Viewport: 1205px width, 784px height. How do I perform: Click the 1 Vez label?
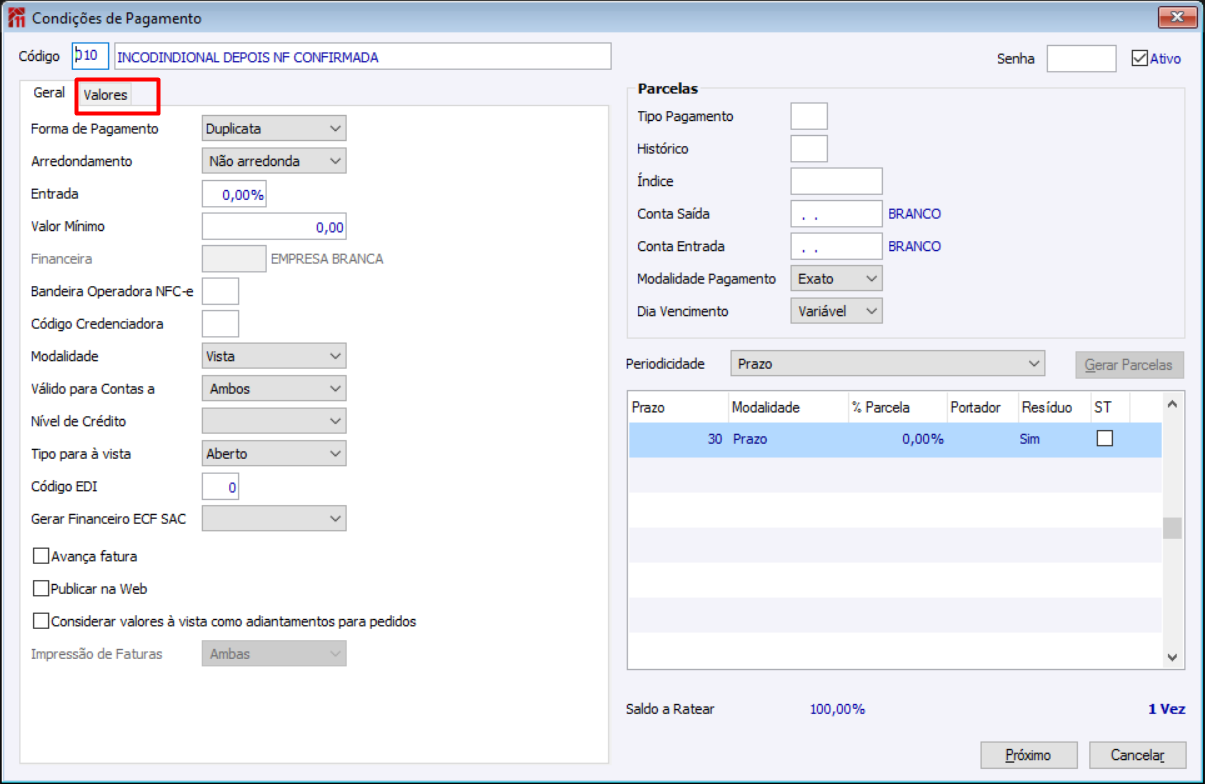[x=1166, y=709]
